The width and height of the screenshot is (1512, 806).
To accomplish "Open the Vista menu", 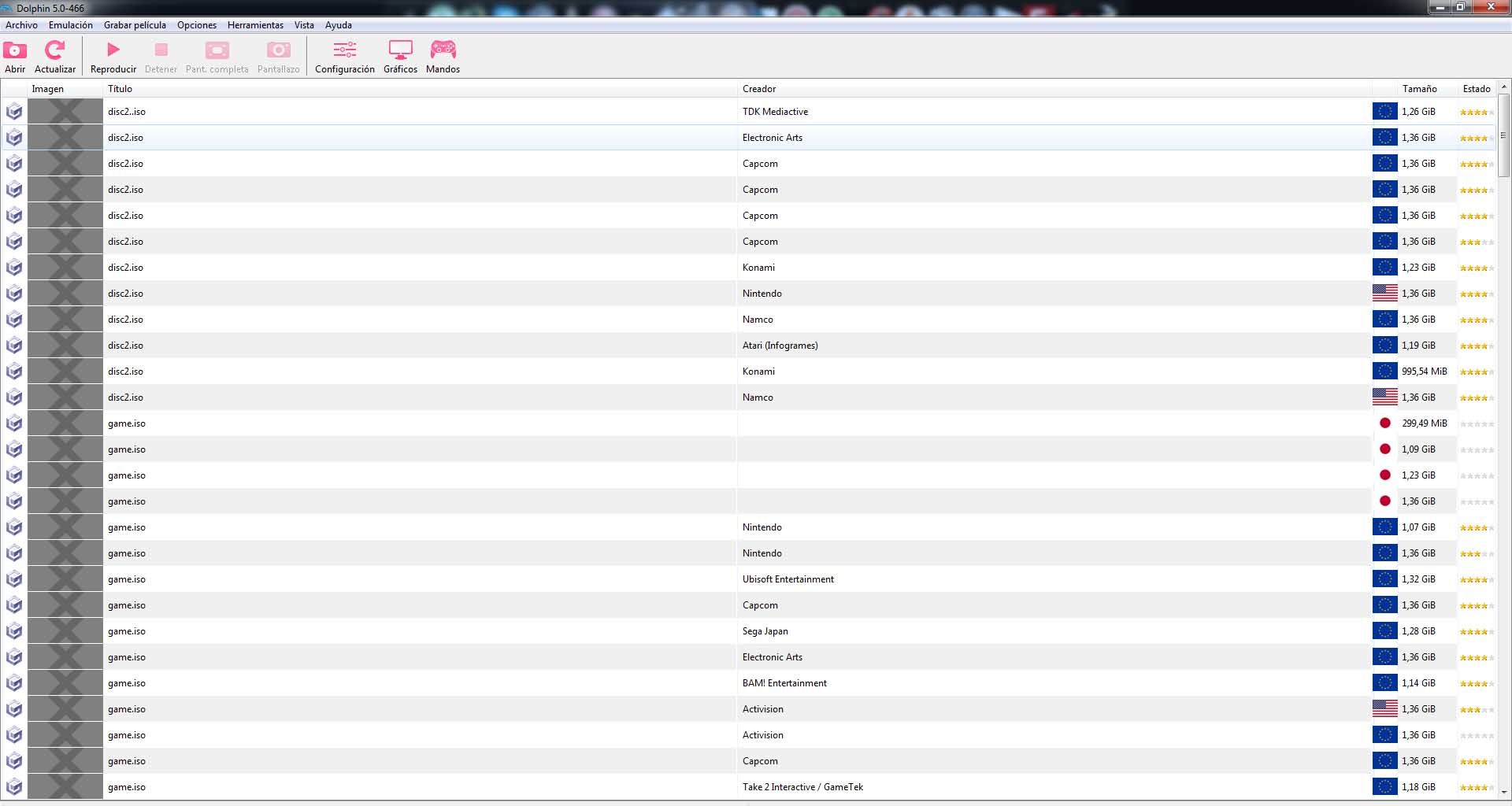I will point(304,25).
